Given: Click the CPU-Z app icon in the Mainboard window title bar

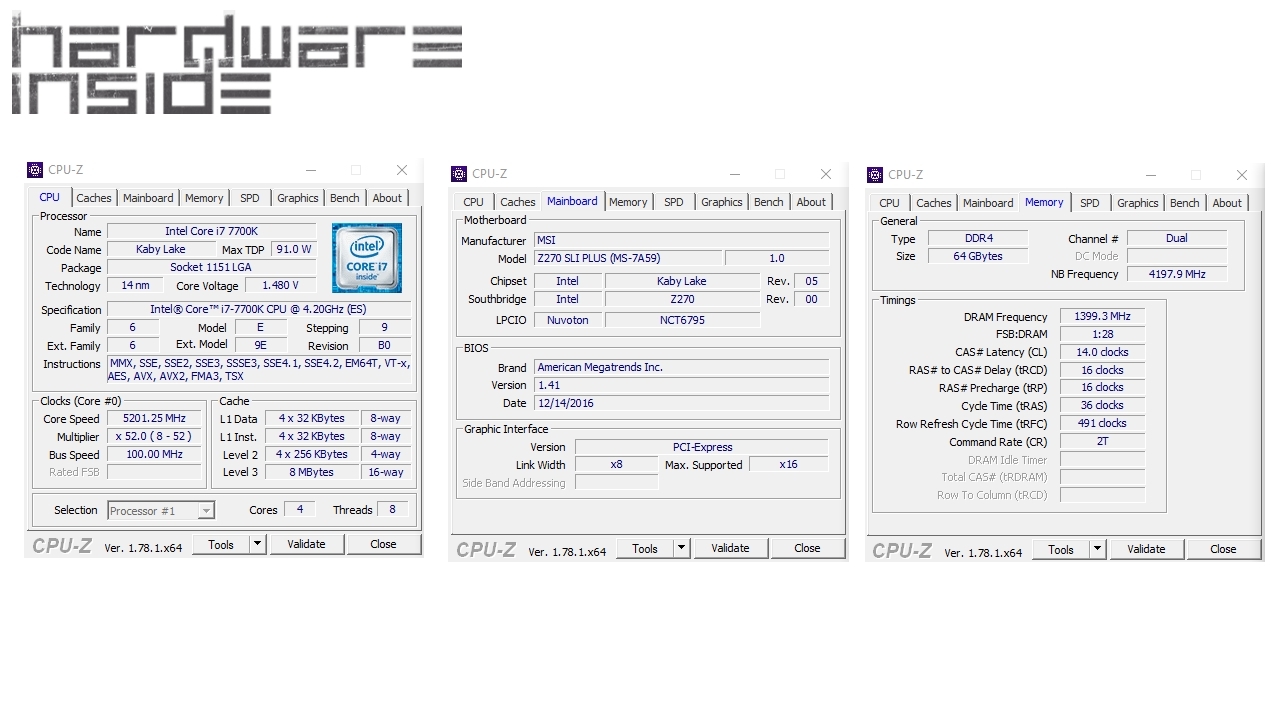Looking at the screenshot, I should 459,174.
